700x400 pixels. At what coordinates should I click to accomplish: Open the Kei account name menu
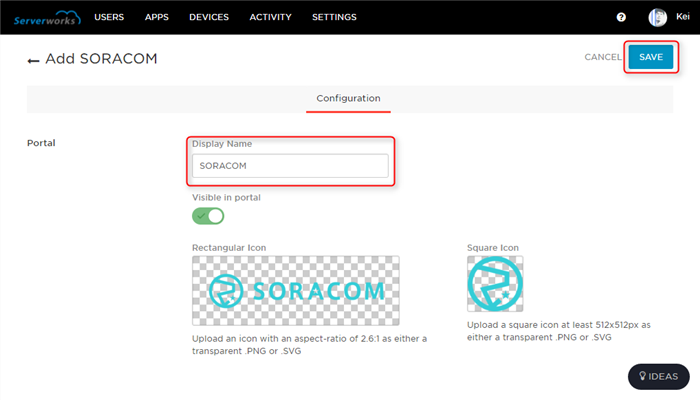(x=683, y=17)
